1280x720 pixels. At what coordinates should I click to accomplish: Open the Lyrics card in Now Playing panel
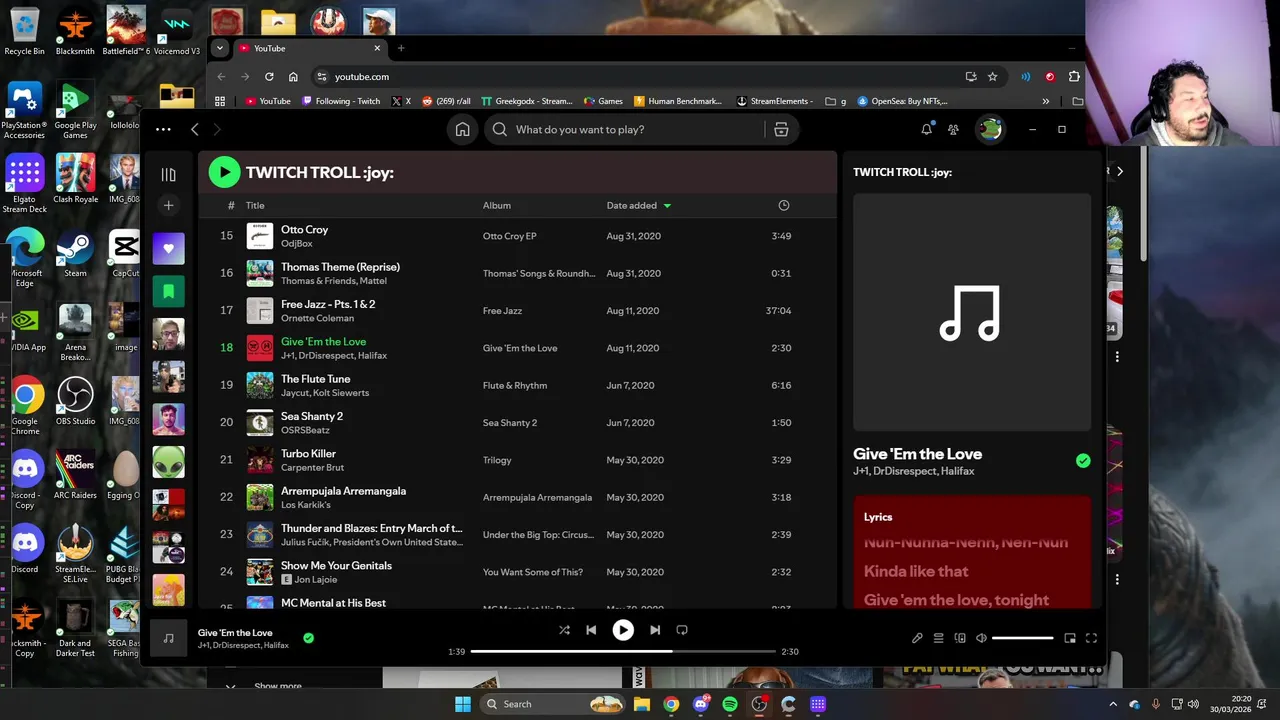[x=972, y=551]
